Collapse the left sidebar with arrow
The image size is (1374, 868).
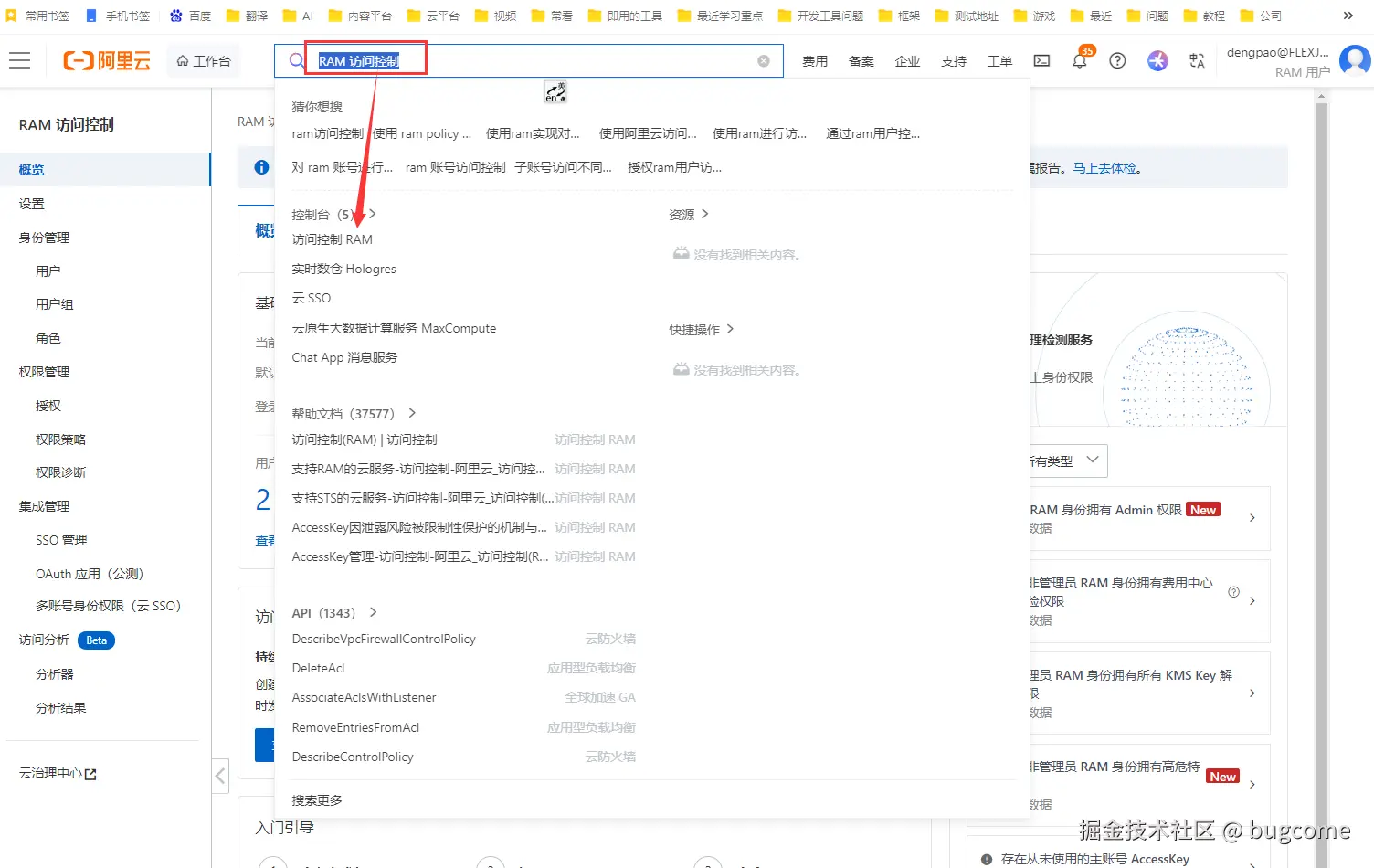tap(220, 777)
